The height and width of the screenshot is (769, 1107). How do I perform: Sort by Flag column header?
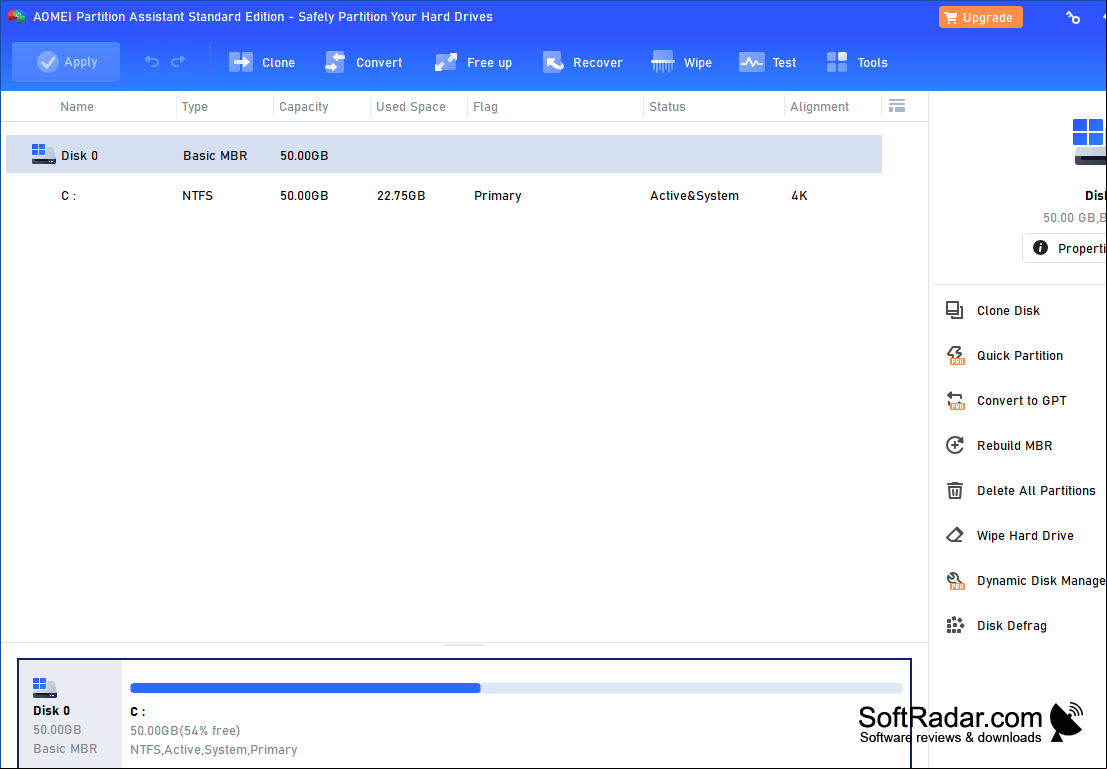pyautogui.click(x=485, y=107)
